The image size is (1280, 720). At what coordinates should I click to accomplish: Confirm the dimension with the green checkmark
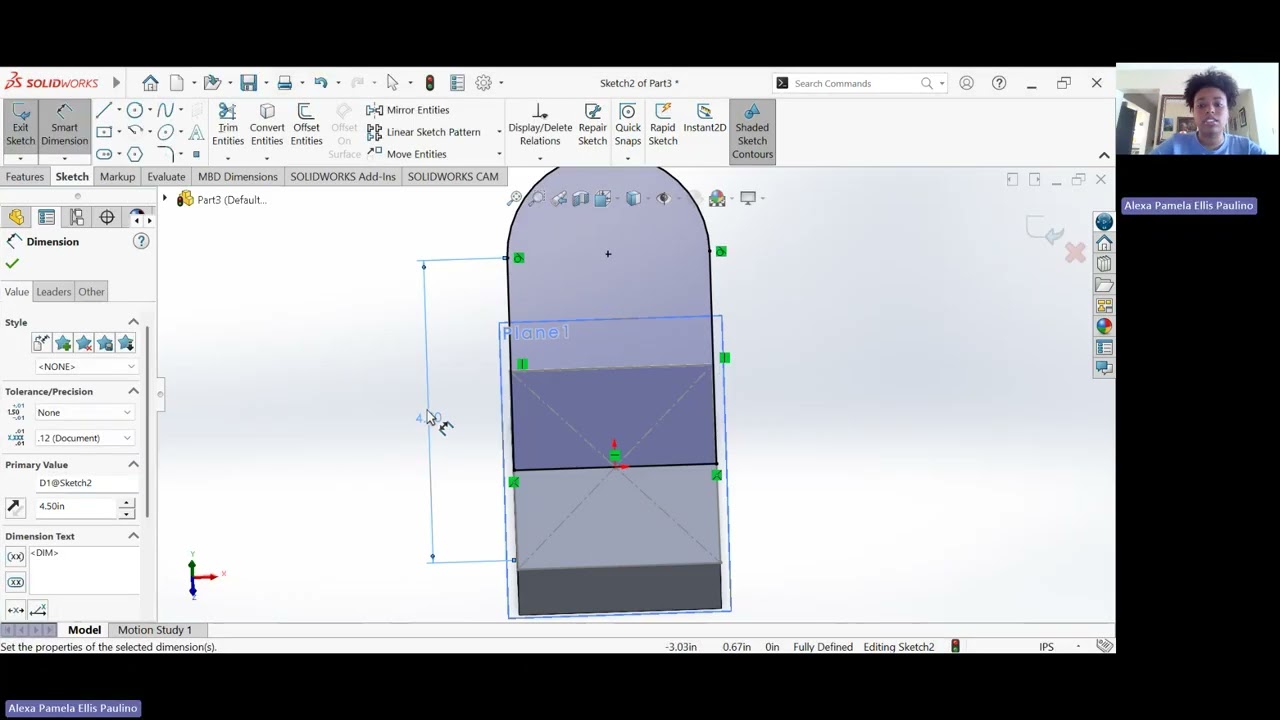pos(12,263)
